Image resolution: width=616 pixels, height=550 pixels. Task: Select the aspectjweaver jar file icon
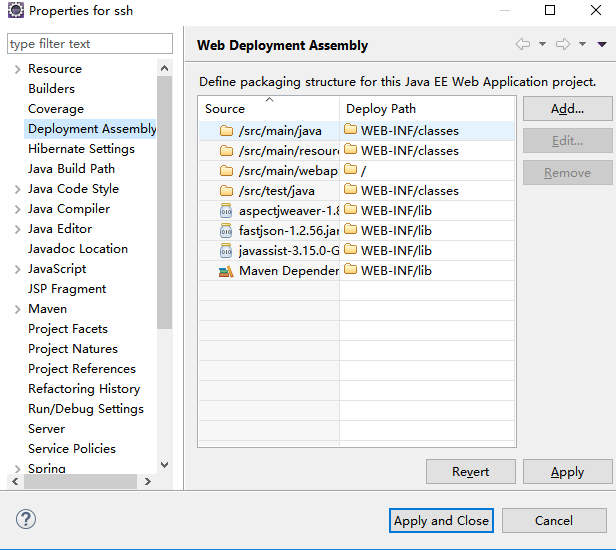226,211
